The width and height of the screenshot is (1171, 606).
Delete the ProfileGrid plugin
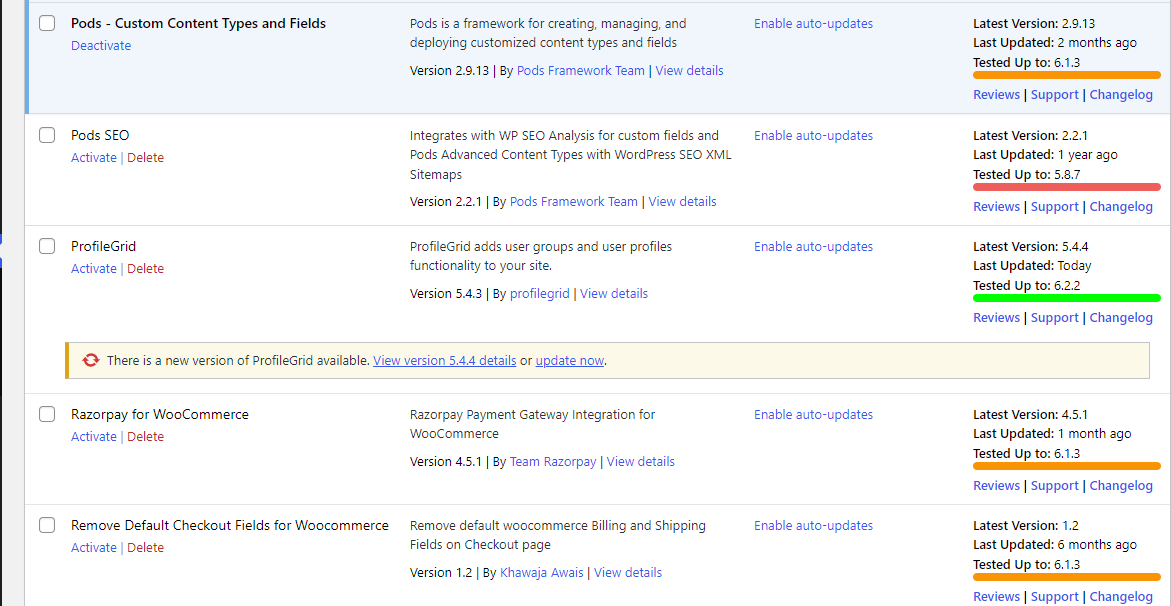coord(145,269)
